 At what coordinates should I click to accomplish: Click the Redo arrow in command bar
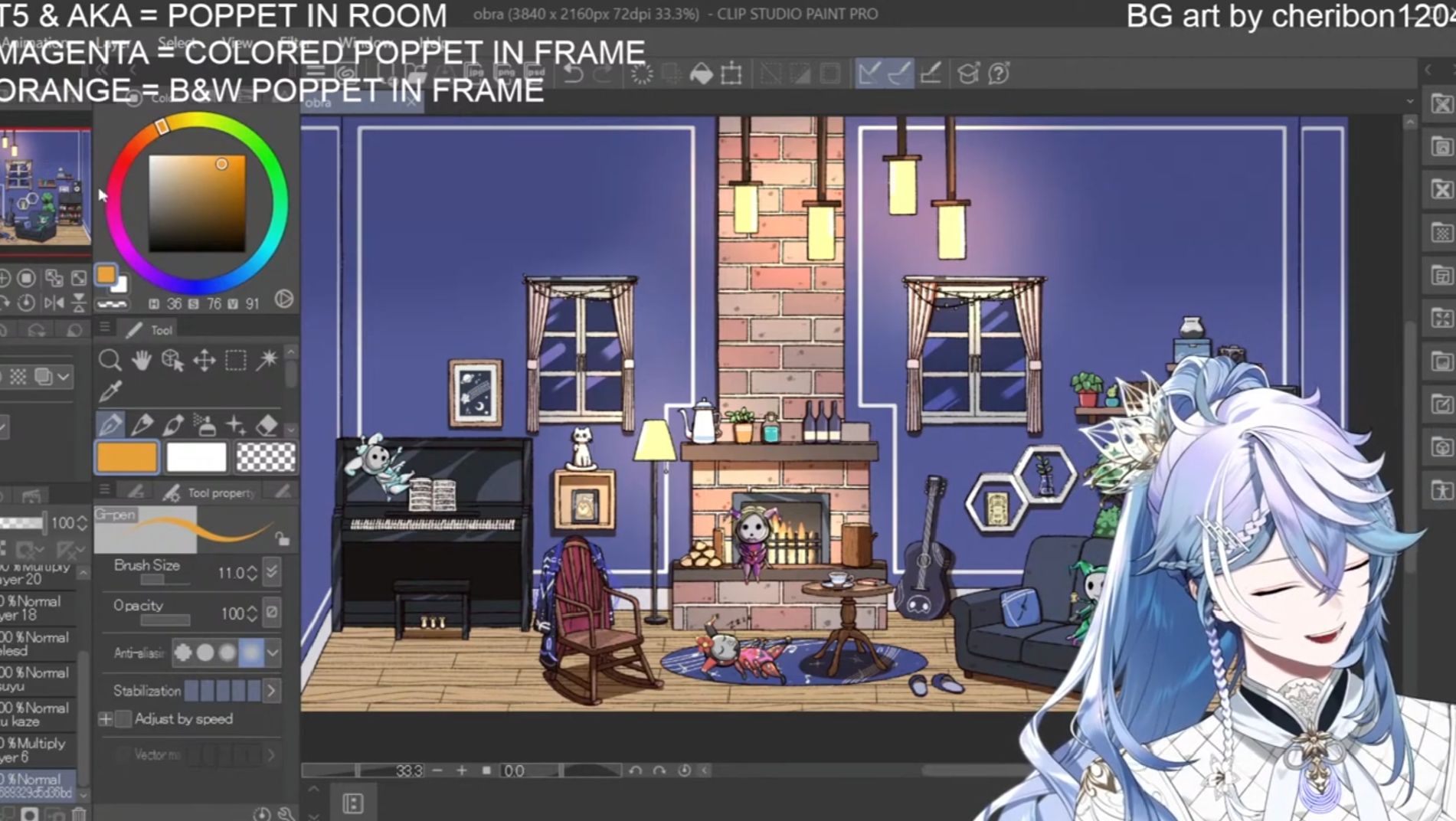pyautogui.click(x=603, y=74)
